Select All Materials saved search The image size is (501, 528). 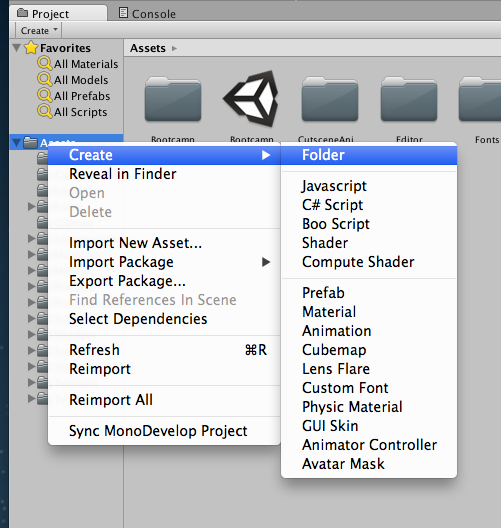pos(86,64)
